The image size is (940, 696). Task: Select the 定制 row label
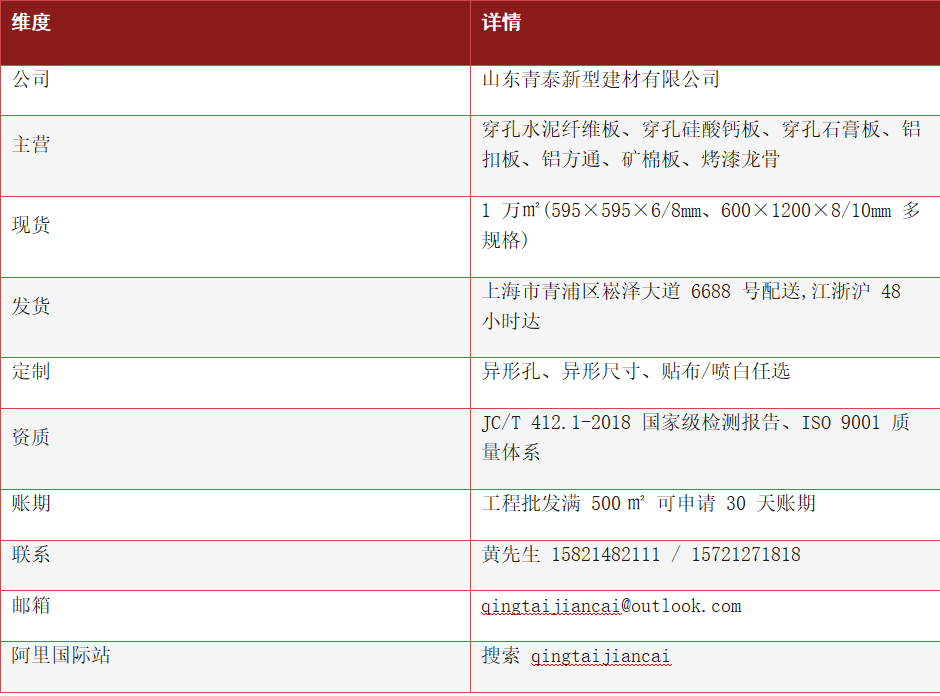click(31, 372)
